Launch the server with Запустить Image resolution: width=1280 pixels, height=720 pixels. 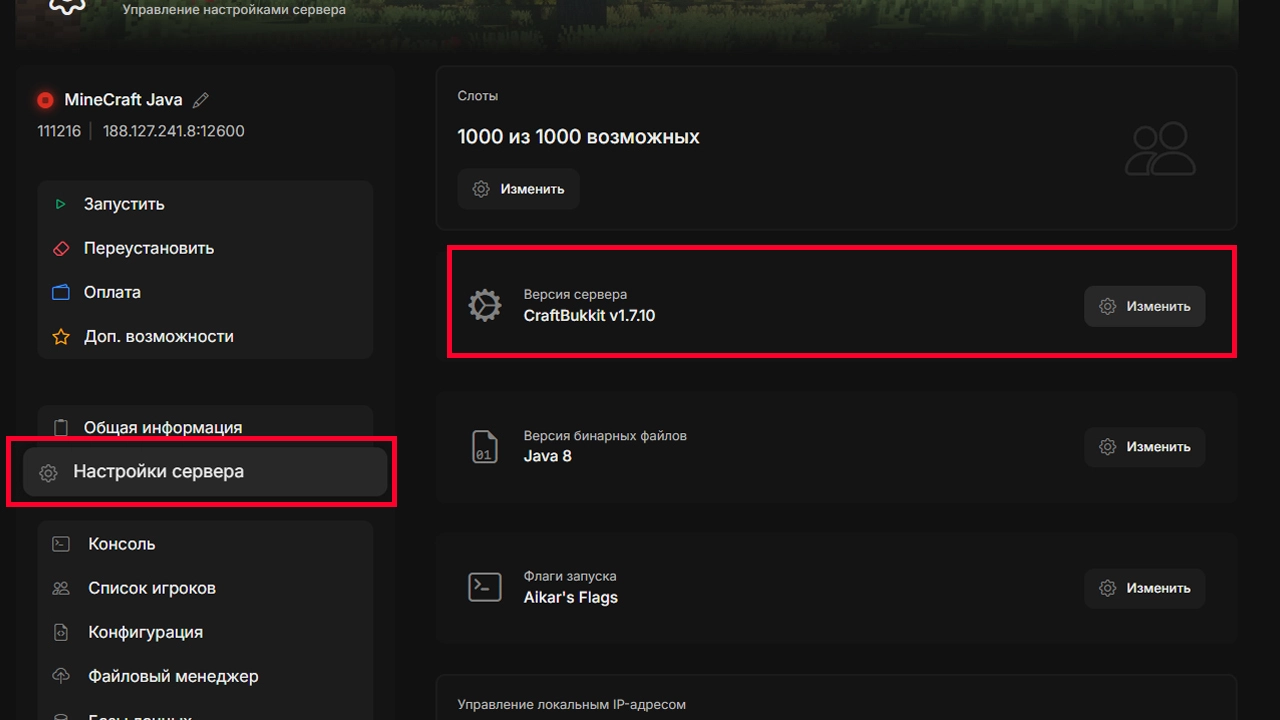[x=124, y=204]
